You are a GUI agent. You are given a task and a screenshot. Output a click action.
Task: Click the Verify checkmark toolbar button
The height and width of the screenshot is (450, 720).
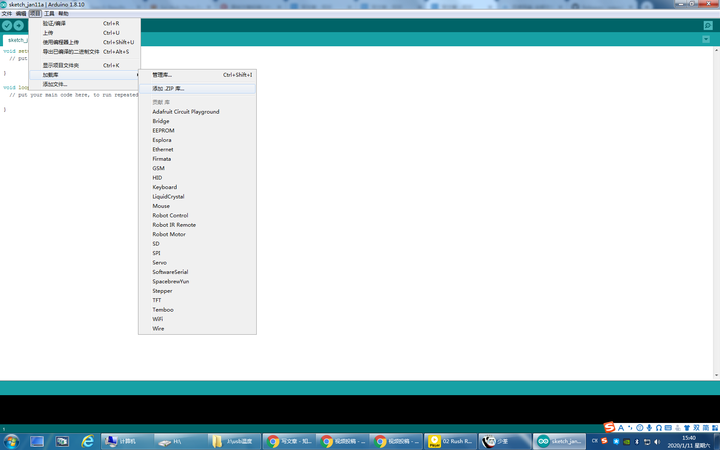tap(7, 26)
